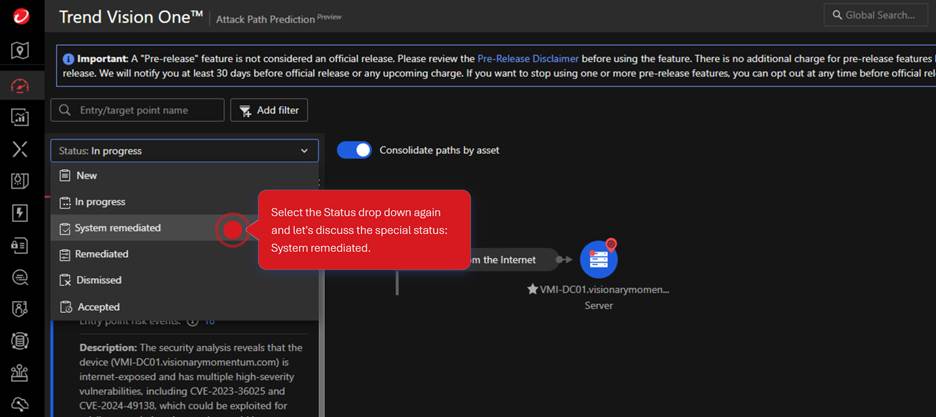
Task: Open the bar chart dashboard sidebar icon
Action: pos(20,117)
